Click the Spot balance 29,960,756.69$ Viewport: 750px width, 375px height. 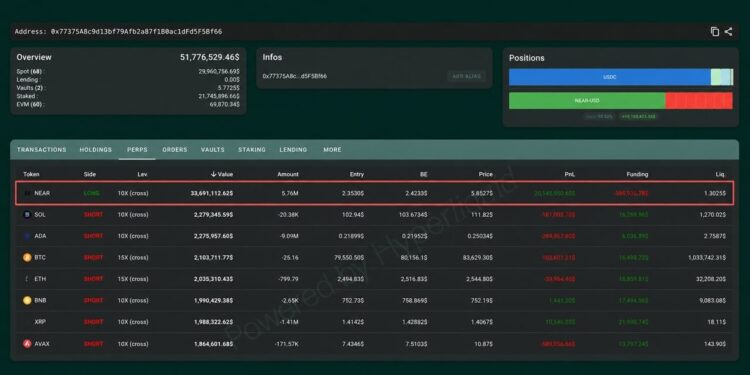pos(219,71)
